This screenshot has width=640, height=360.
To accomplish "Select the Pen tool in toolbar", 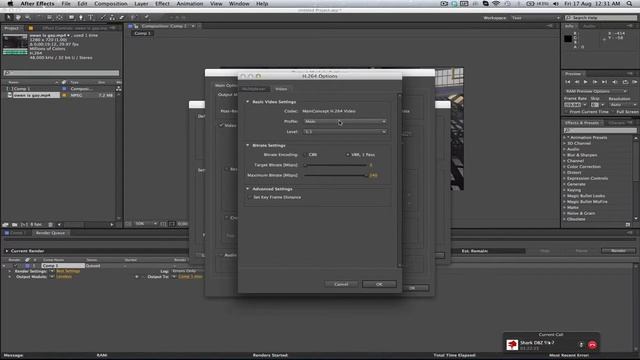I will point(81,18).
